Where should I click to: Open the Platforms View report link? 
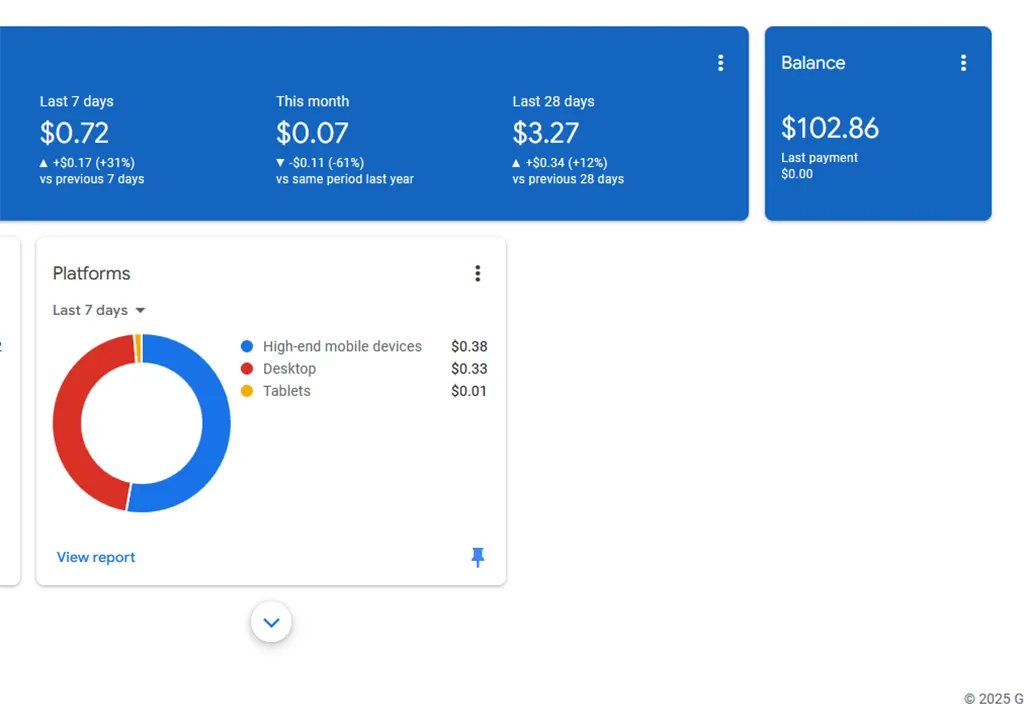95,557
